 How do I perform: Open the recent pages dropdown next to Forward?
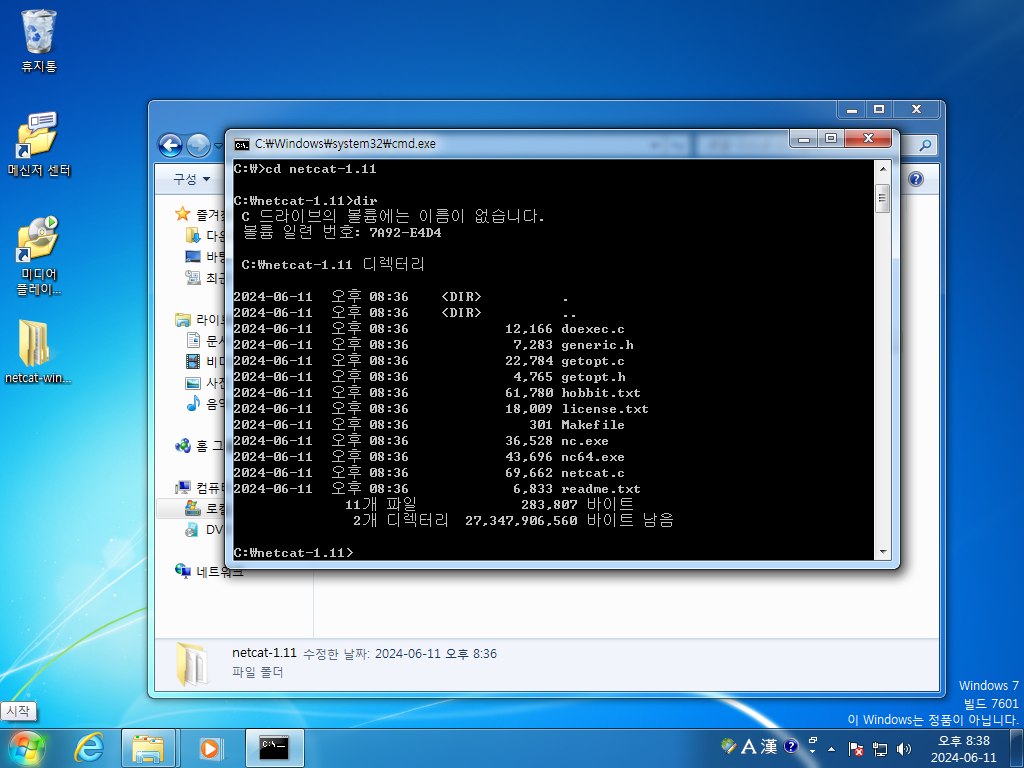[x=217, y=146]
